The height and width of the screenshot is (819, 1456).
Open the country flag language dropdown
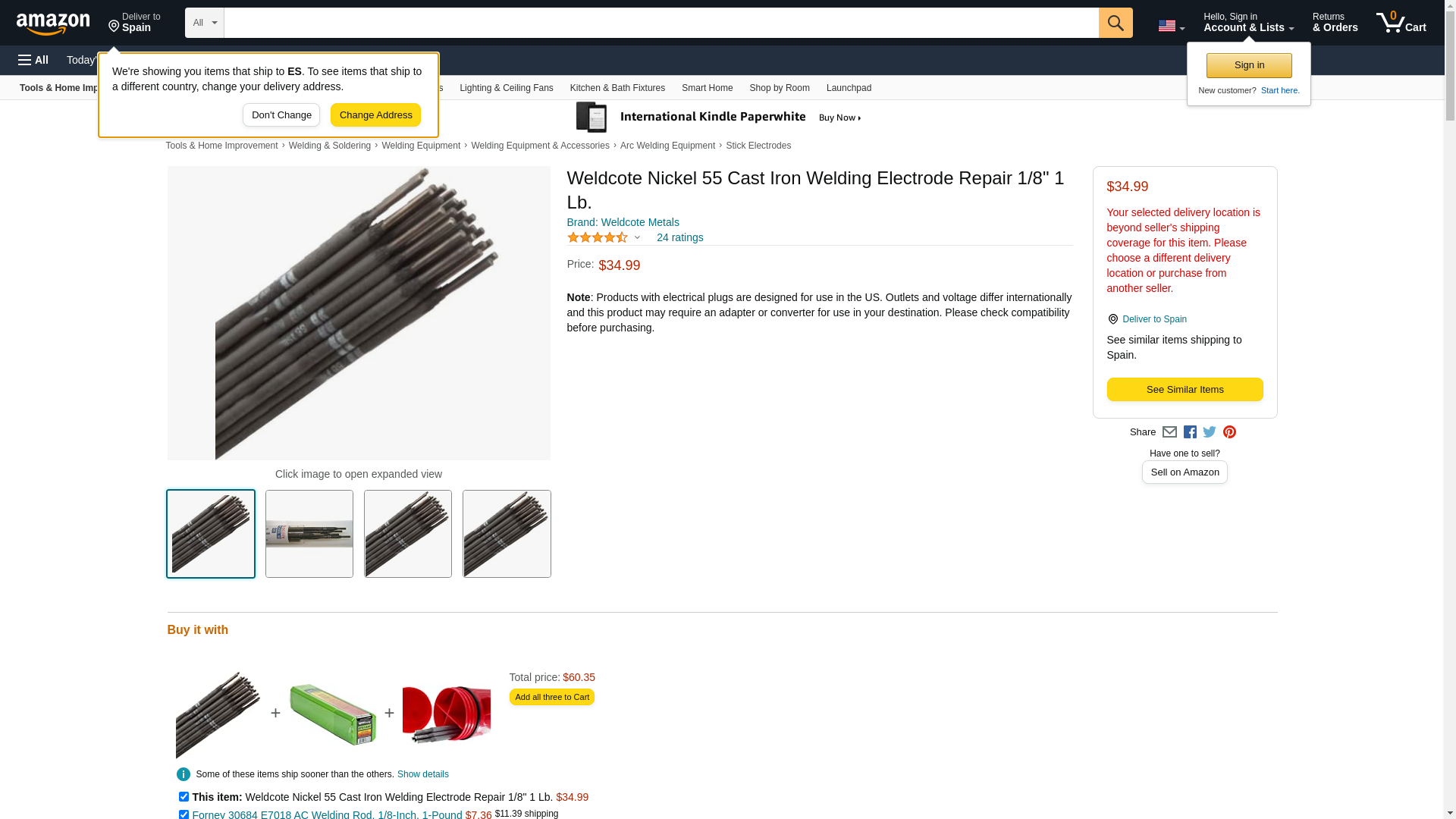[1171, 26]
